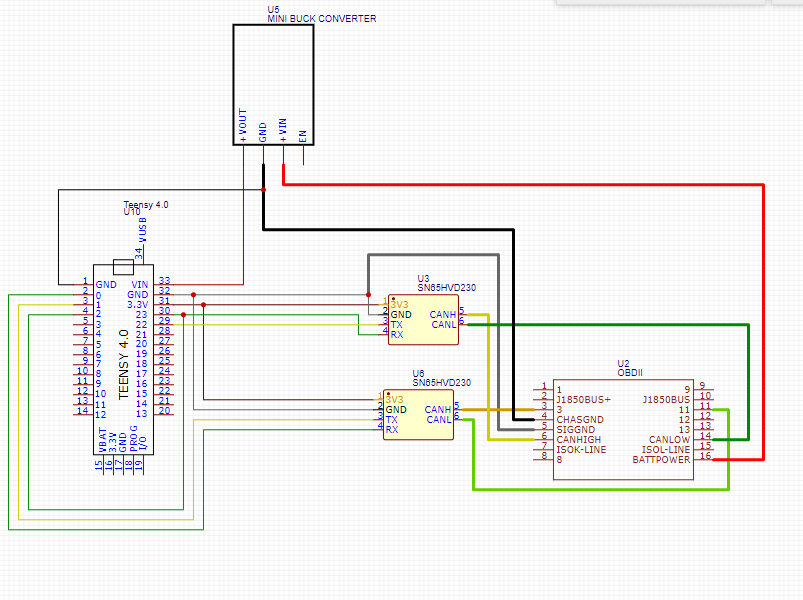803x600 pixels.
Task: Click the RX pin label on U6
Action: (x=391, y=429)
